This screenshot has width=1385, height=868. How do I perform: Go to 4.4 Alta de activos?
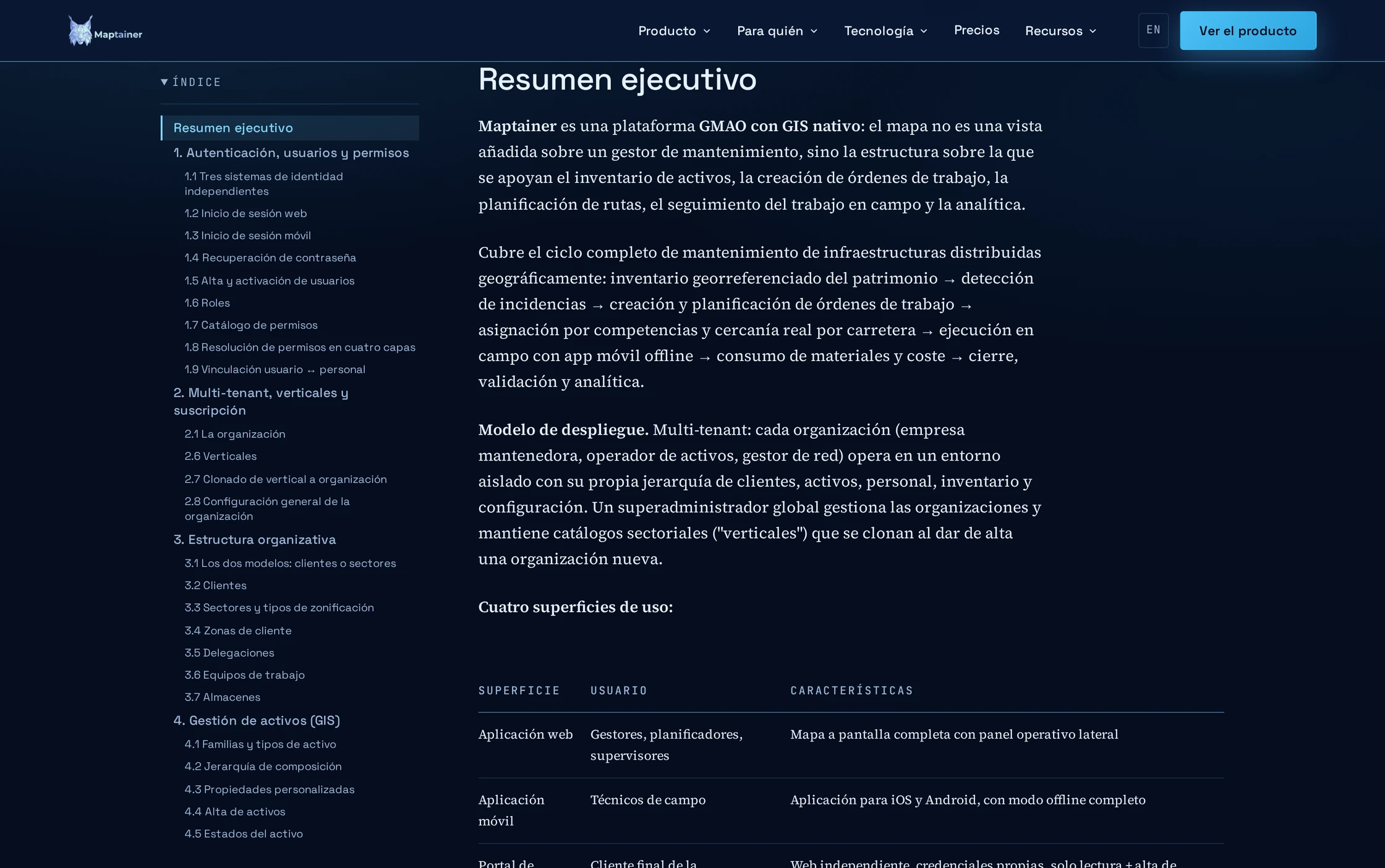(235, 812)
